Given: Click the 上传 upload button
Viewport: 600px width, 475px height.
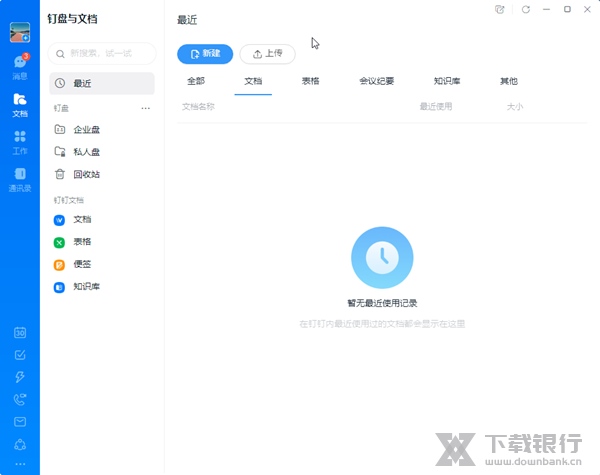Looking at the screenshot, I should coord(267,54).
